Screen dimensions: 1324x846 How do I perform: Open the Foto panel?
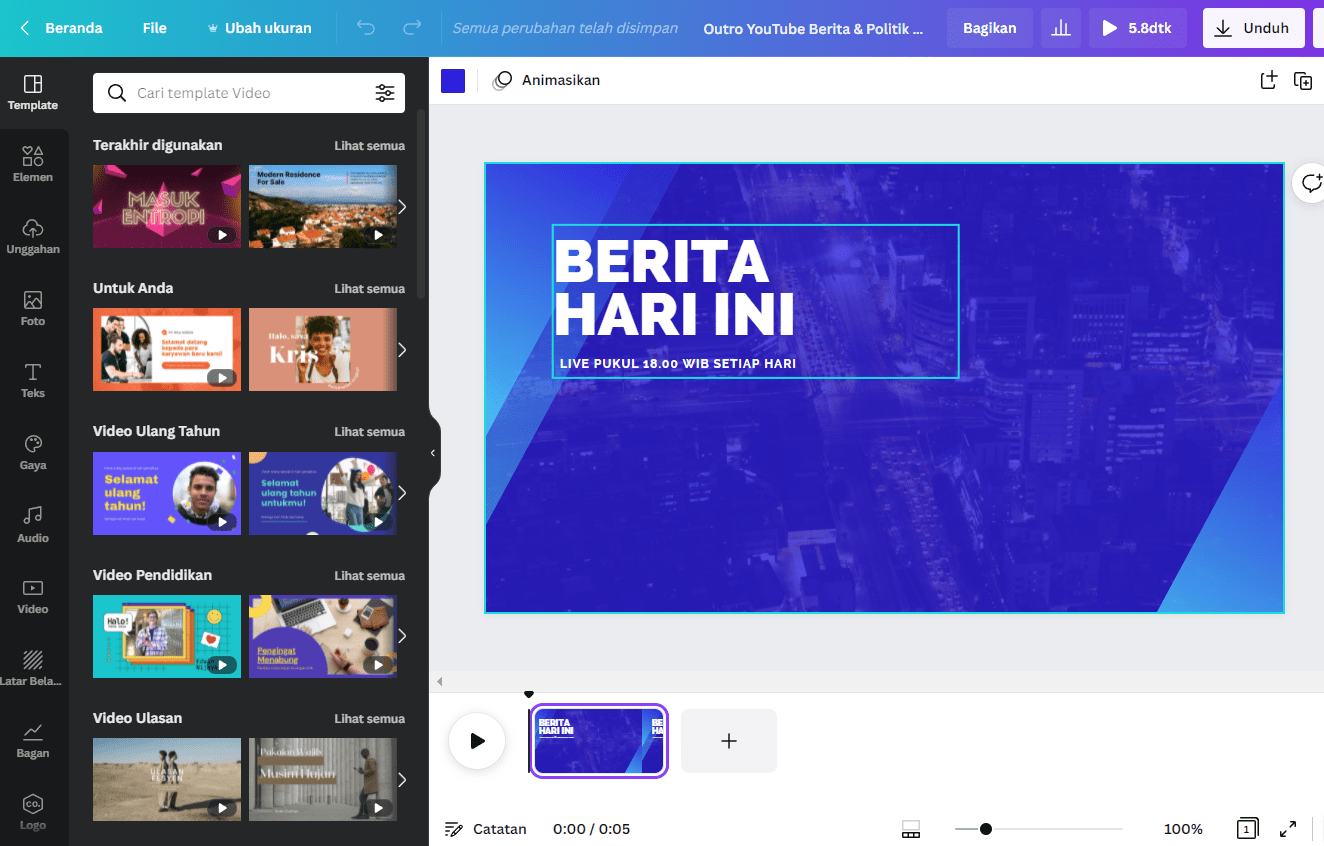tap(33, 308)
